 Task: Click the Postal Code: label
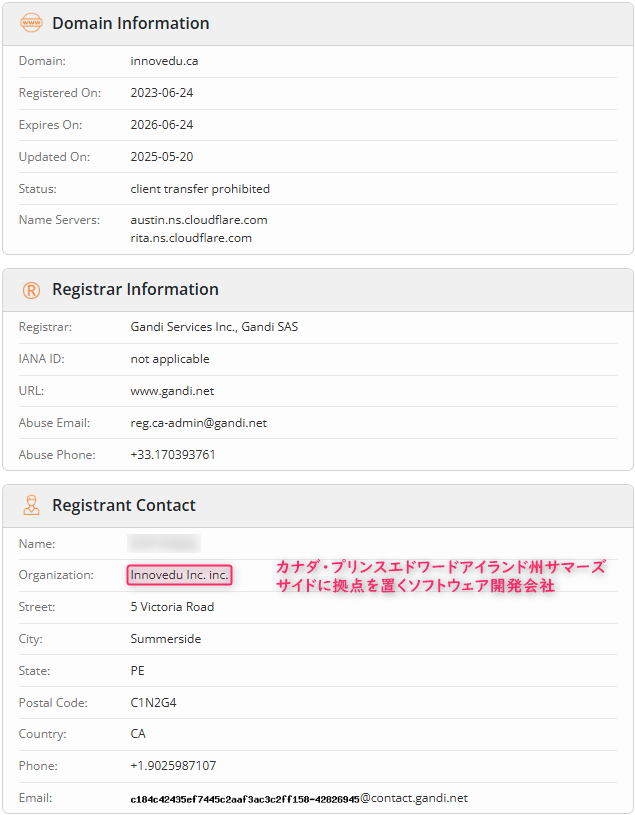[x=53, y=703]
